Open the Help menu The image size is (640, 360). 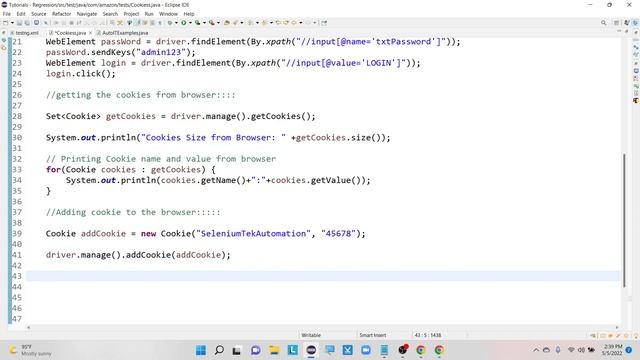[189, 14]
